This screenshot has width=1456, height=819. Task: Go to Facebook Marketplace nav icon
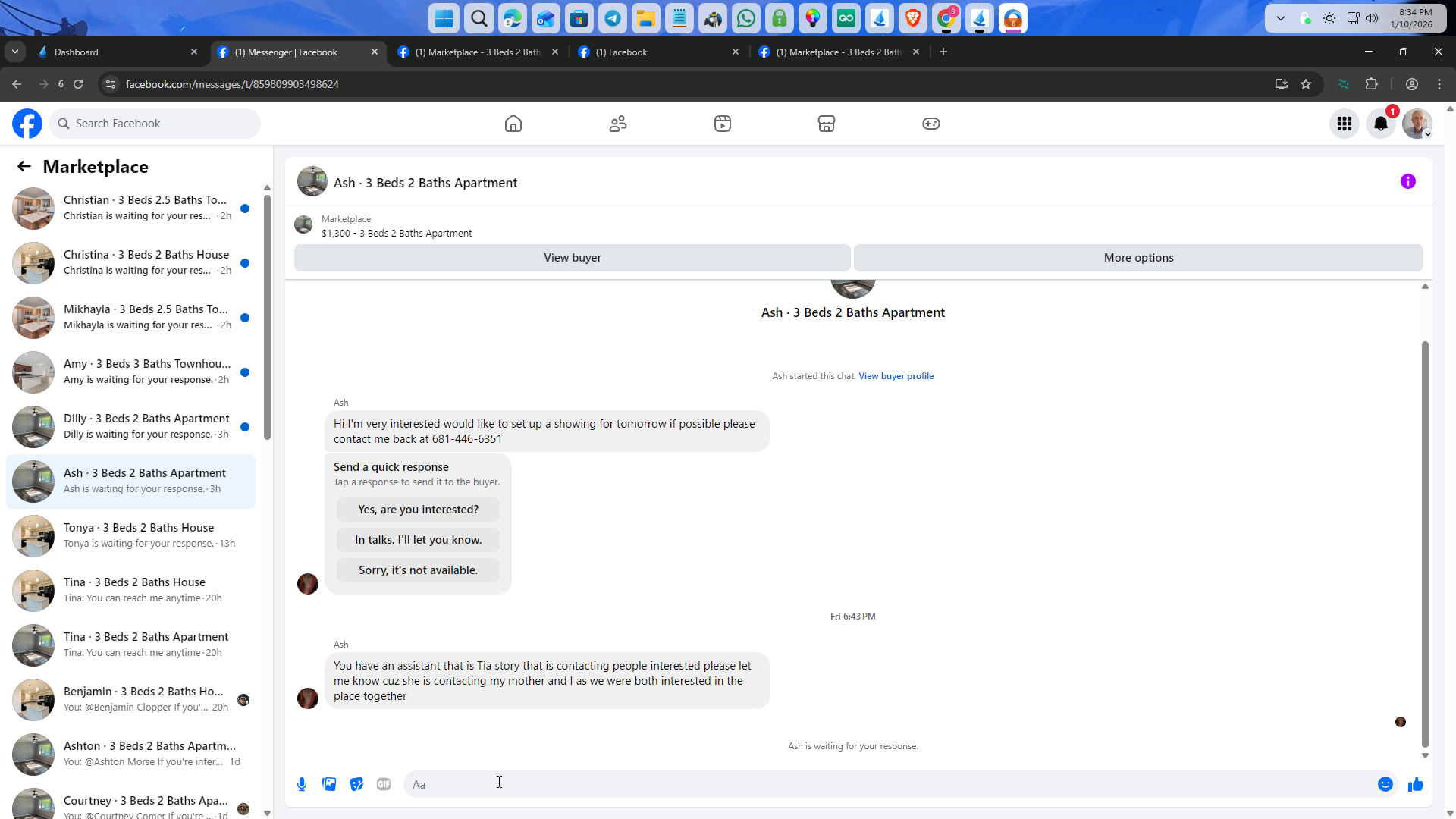826,124
